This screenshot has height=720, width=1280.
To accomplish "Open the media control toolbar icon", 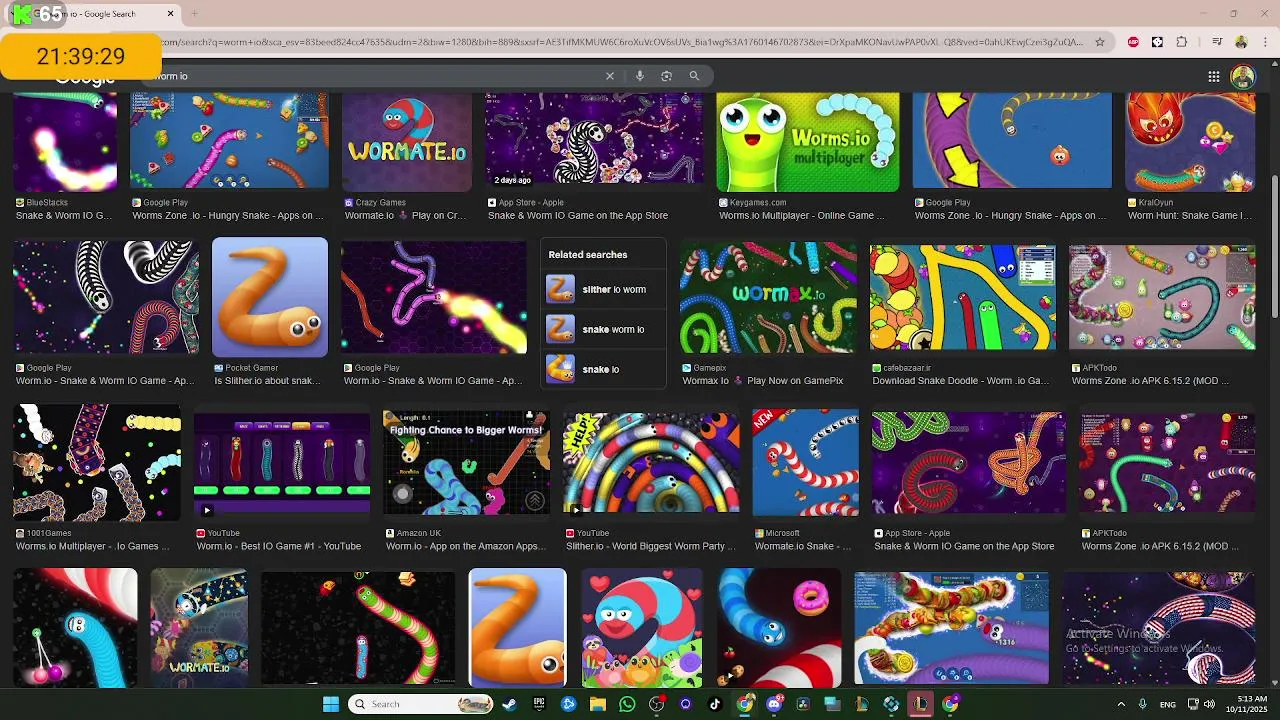I will point(1217,42).
